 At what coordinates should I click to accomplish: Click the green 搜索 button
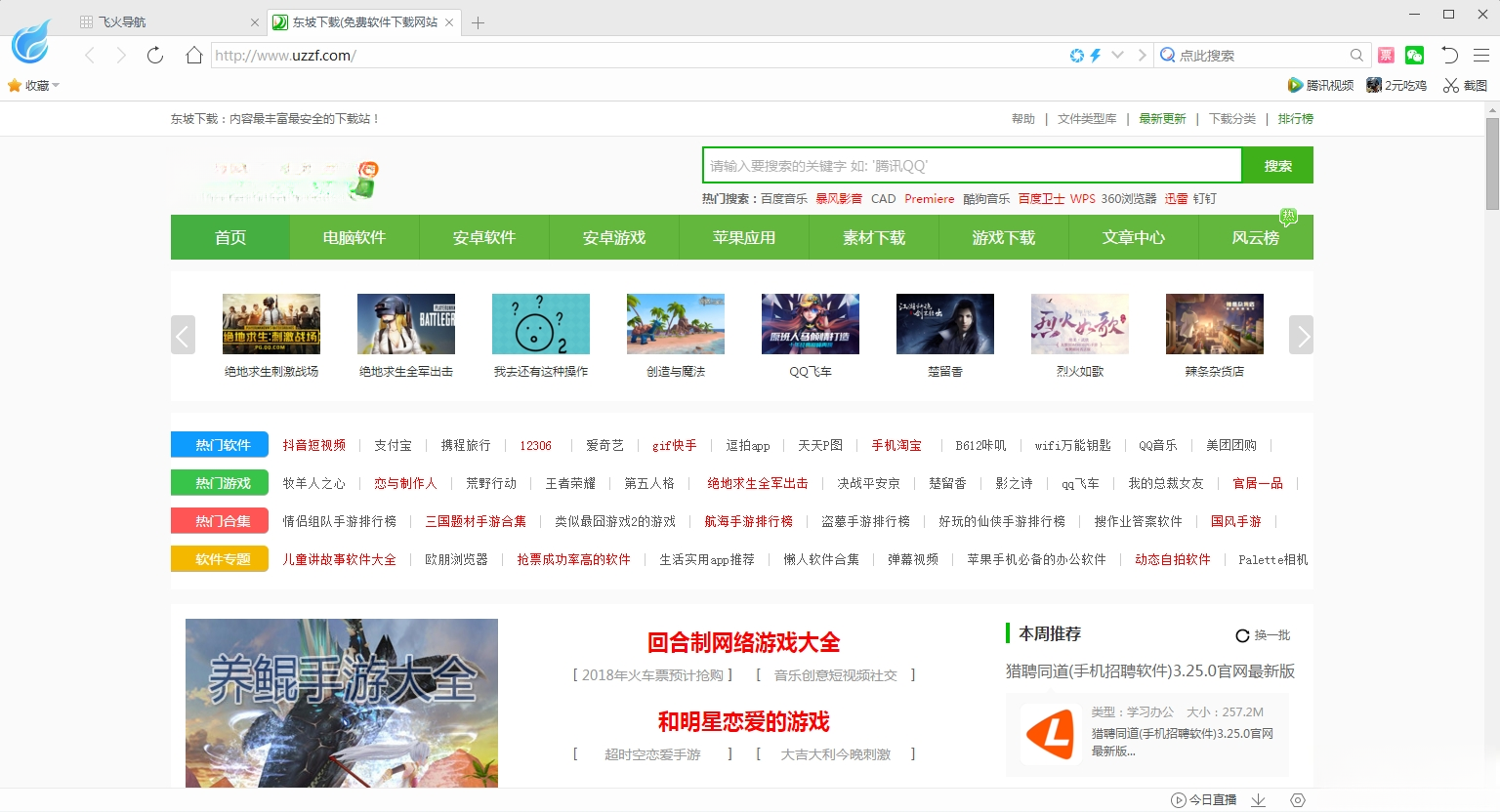pyautogui.click(x=1277, y=165)
